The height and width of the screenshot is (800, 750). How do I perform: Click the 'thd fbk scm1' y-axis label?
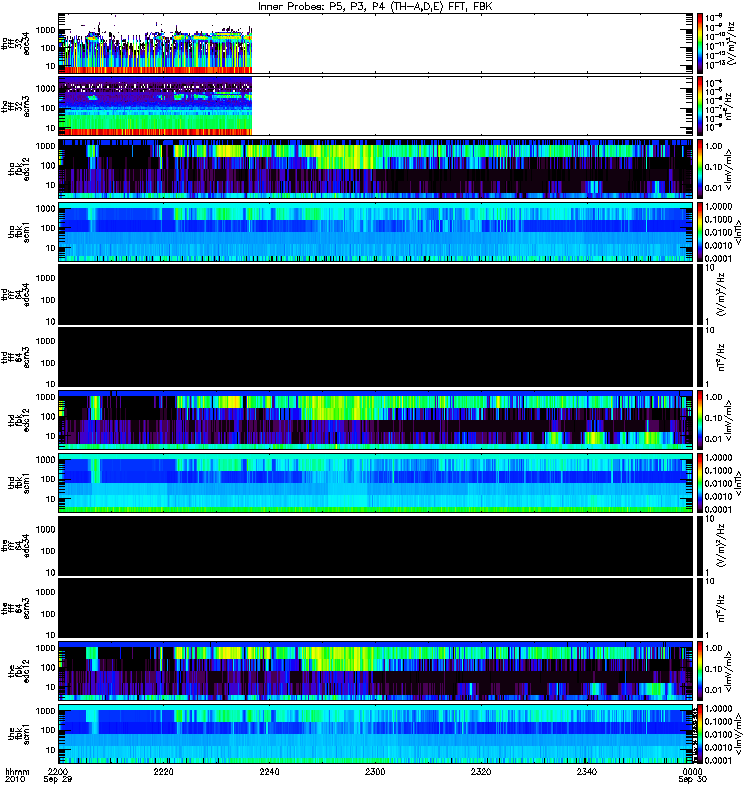coord(19,483)
